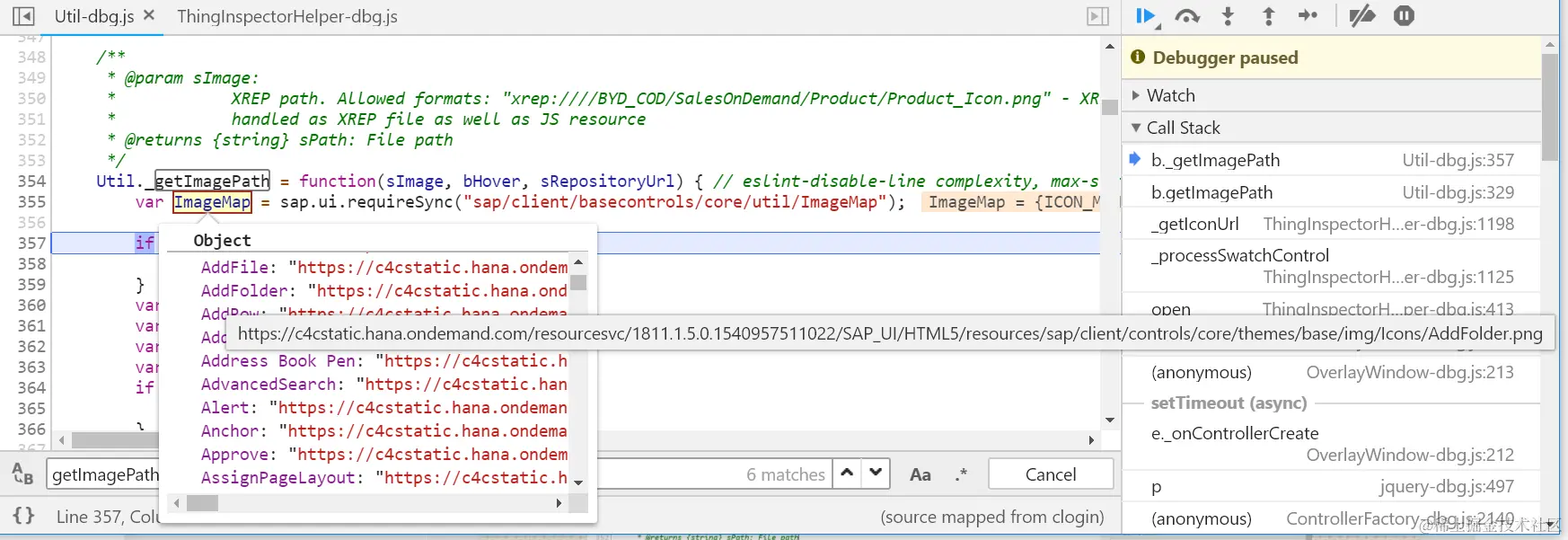The width and height of the screenshot is (1568, 540).
Task: Toggle pause on exceptions
Action: point(1404,16)
